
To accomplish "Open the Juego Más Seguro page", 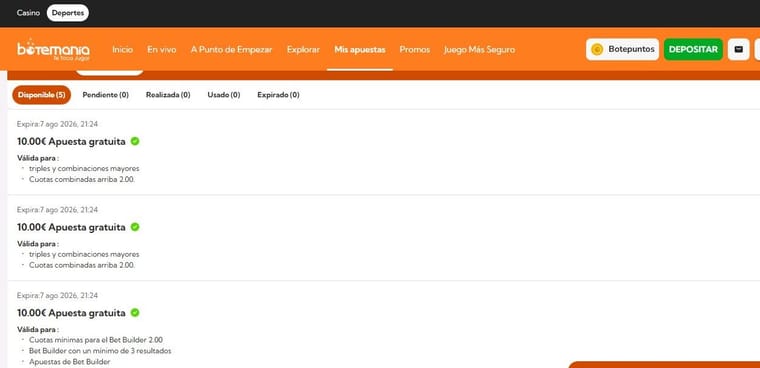I will pyautogui.click(x=479, y=49).
